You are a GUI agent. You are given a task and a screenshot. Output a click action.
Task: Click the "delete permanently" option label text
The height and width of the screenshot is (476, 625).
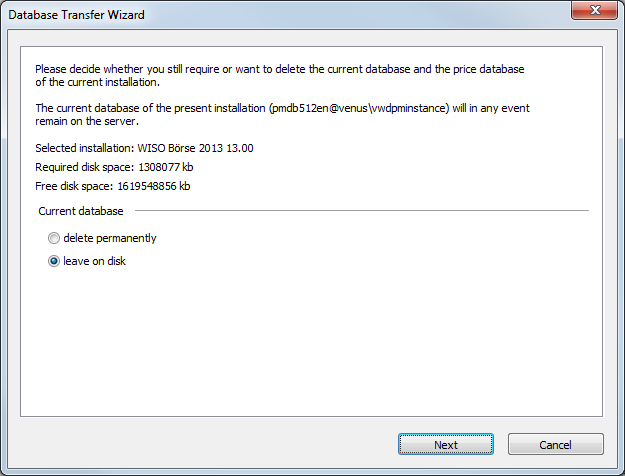point(110,239)
